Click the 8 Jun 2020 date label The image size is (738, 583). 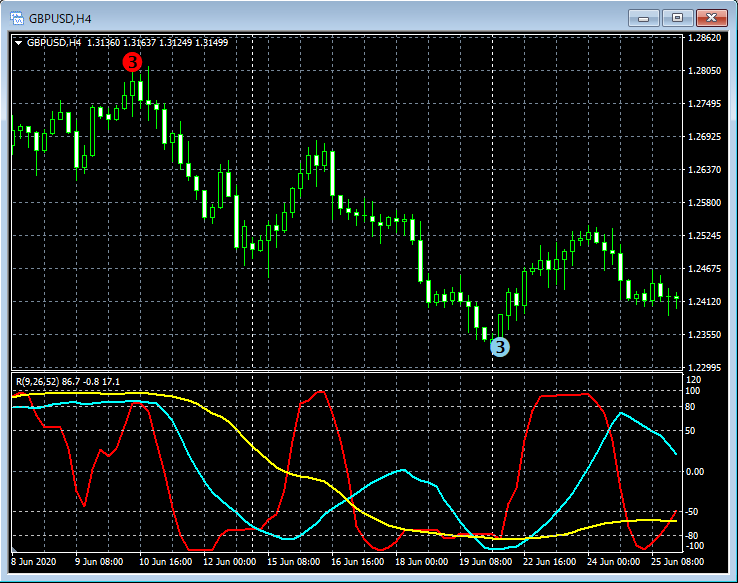point(33,562)
